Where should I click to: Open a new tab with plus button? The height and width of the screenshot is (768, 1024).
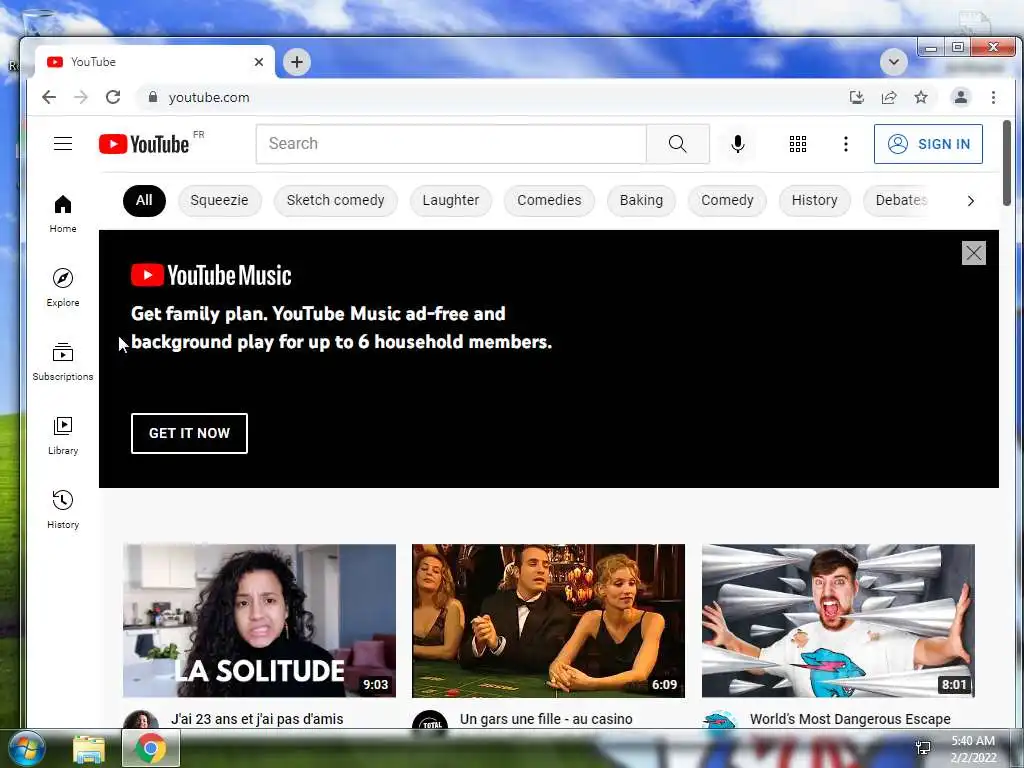pyautogui.click(x=296, y=62)
